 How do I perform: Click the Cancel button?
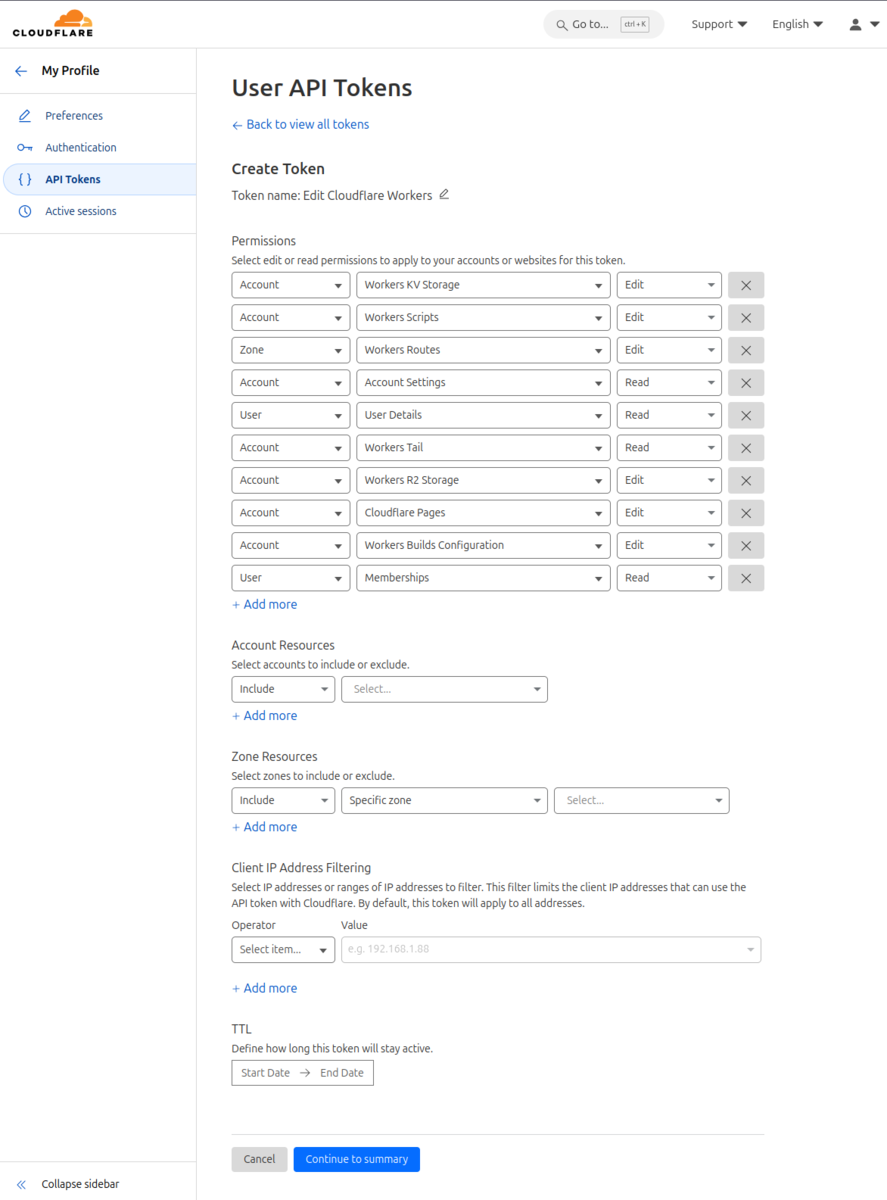259,1159
